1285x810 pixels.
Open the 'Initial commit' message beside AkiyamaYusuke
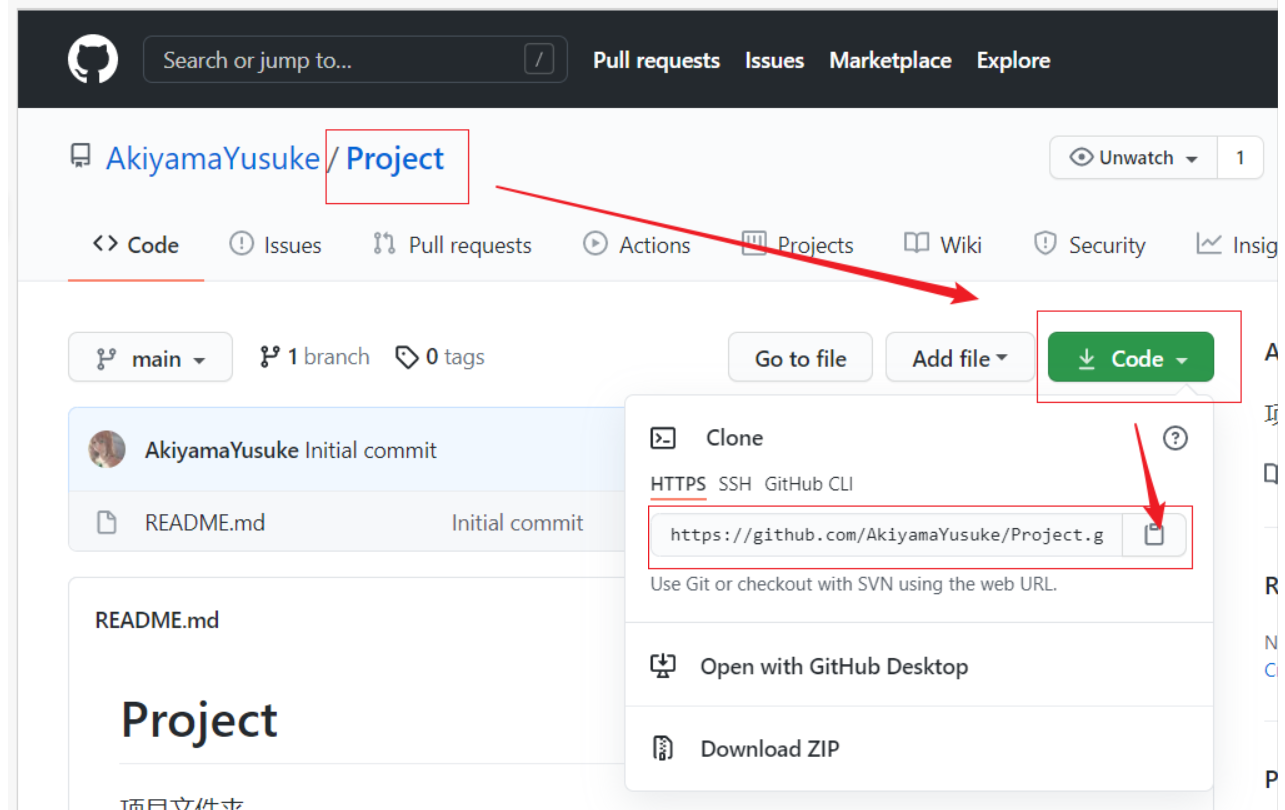370,450
